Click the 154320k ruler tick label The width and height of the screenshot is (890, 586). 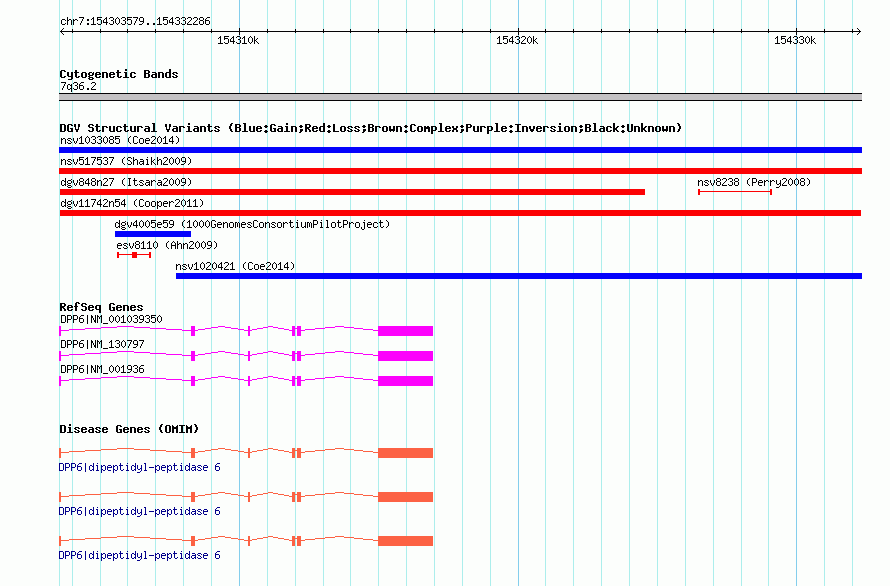tap(517, 40)
